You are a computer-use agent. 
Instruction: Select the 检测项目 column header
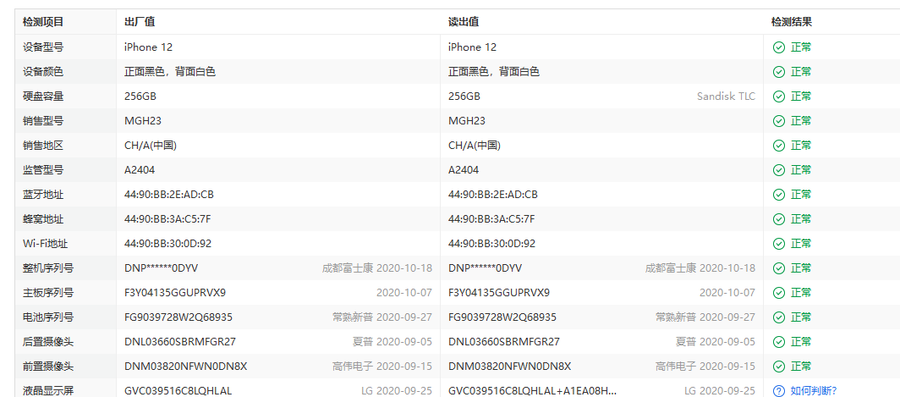click(x=43, y=22)
